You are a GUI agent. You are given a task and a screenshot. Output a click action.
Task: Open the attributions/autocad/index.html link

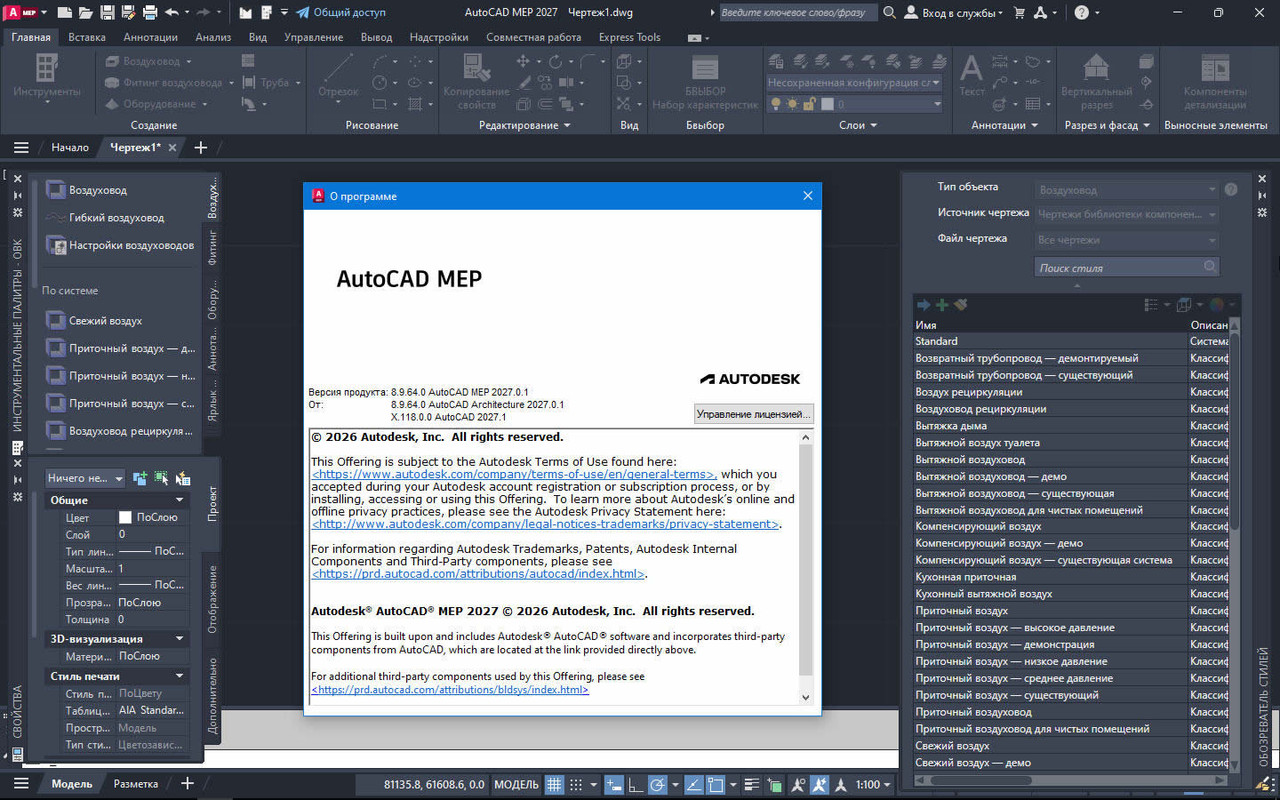click(478, 574)
